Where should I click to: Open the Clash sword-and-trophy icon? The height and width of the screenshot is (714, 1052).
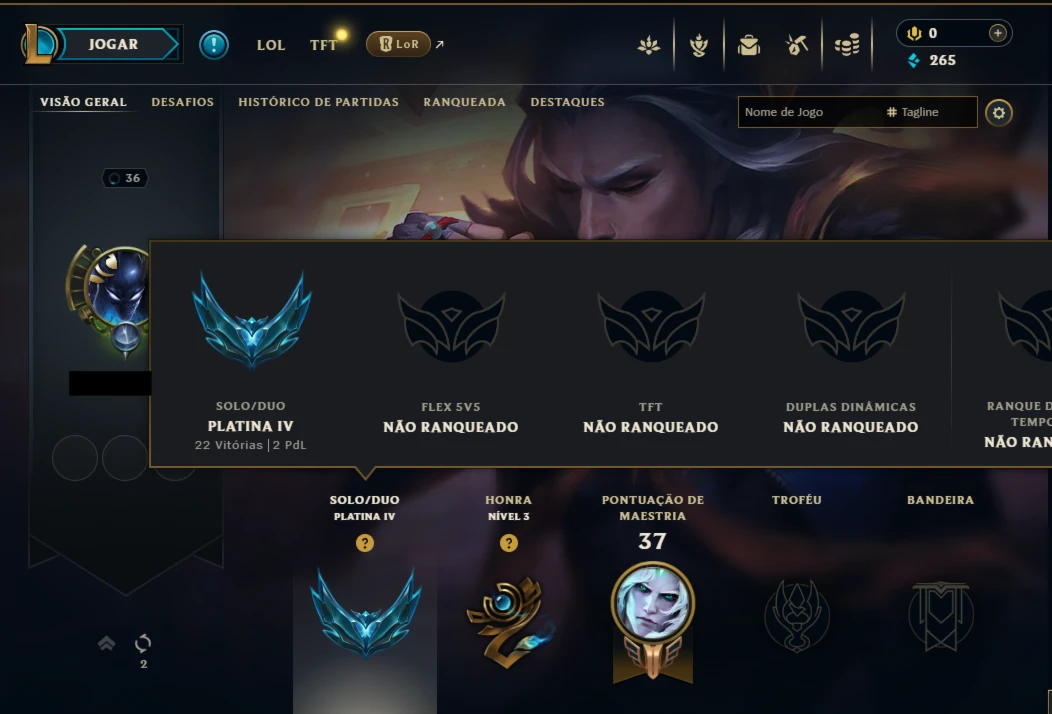(x=698, y=45)
